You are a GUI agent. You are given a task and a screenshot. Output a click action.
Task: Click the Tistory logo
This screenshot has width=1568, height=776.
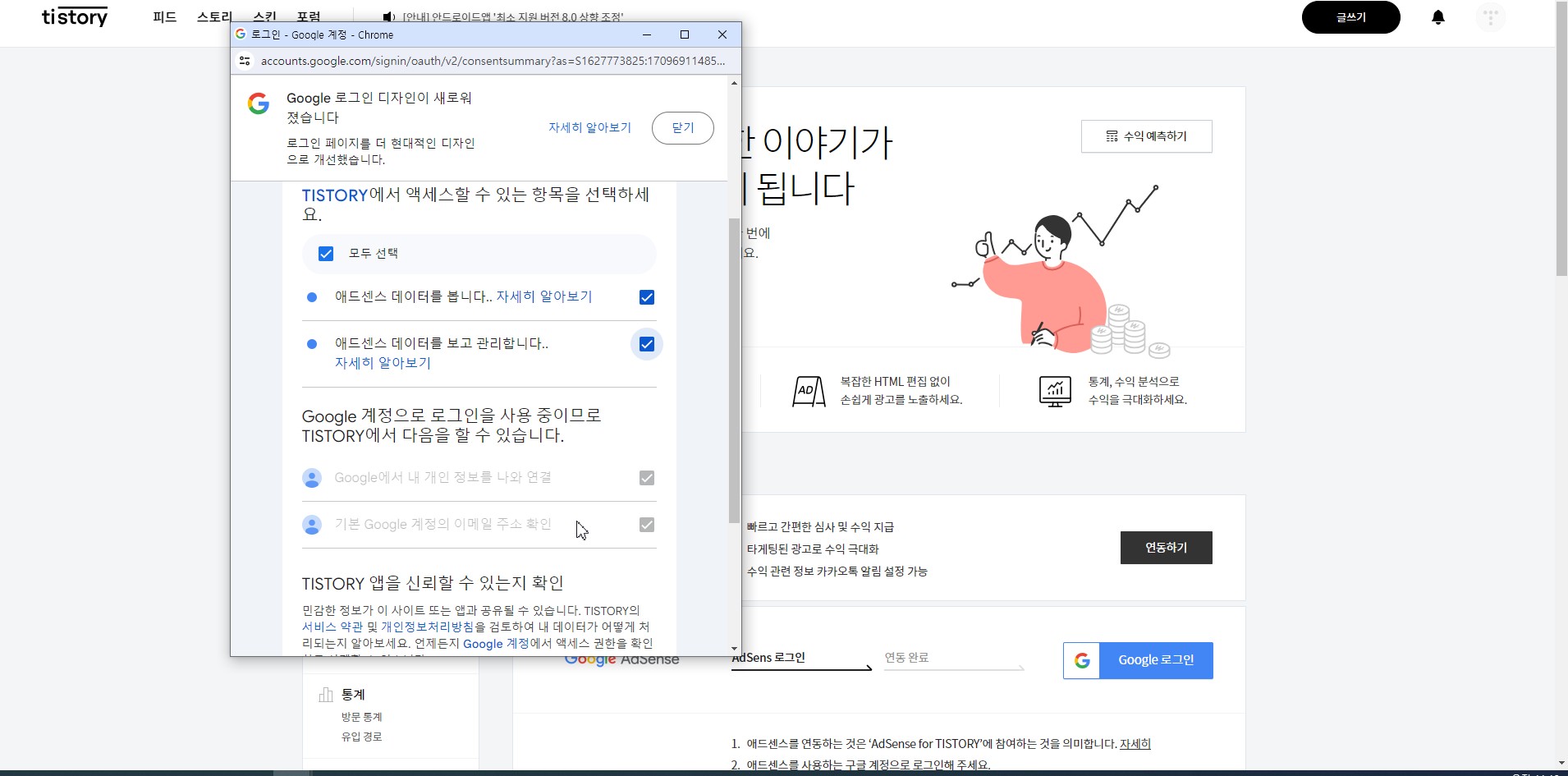pos(75,17)
